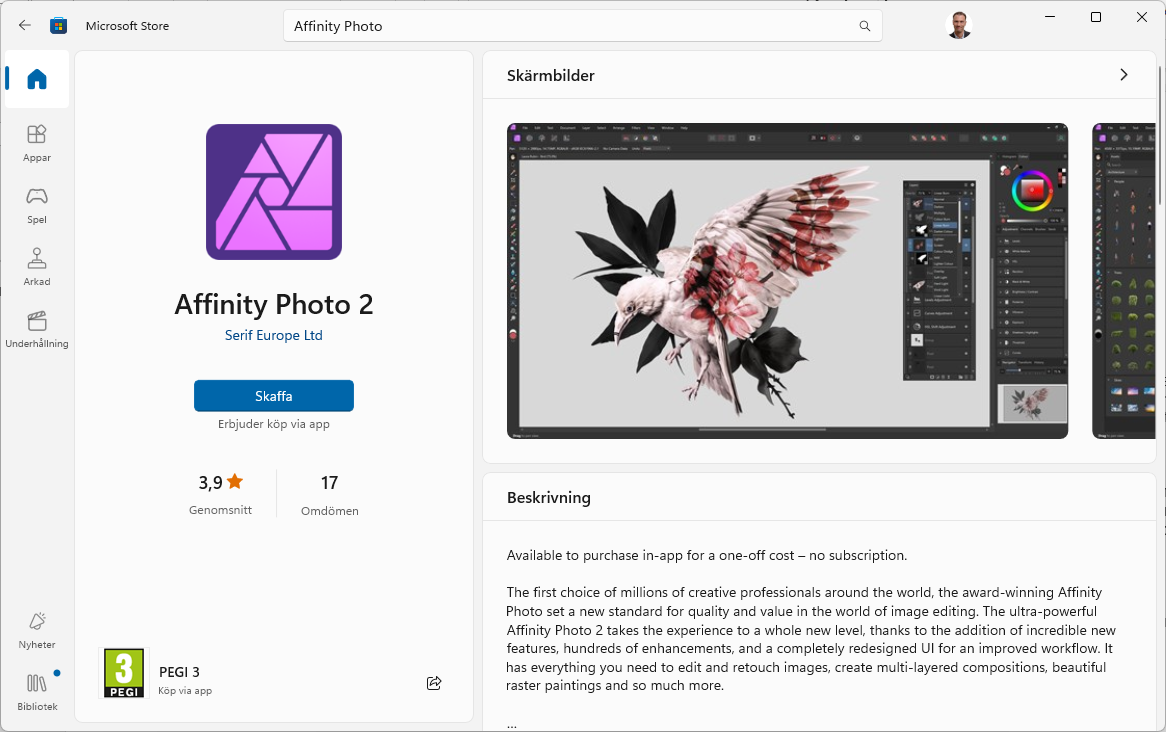This screenshot has height=732, width=1166.
Task: Open Underhållning section in sidebar
Action: point(37,329)
